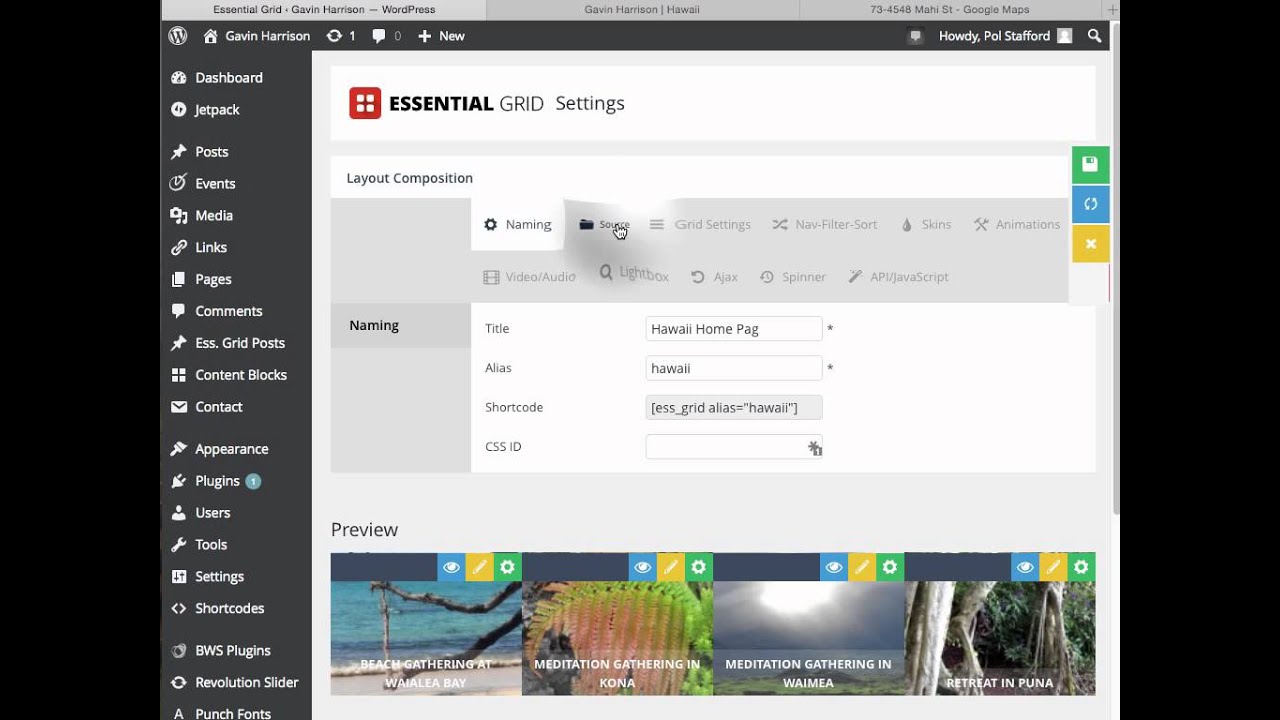Image resolution: width=1280 pixels, height=720 pixels.
Task: Click pencil edit icon on Retreat in Puna item
Action: pyautogui.click(x=1053, y=567)
